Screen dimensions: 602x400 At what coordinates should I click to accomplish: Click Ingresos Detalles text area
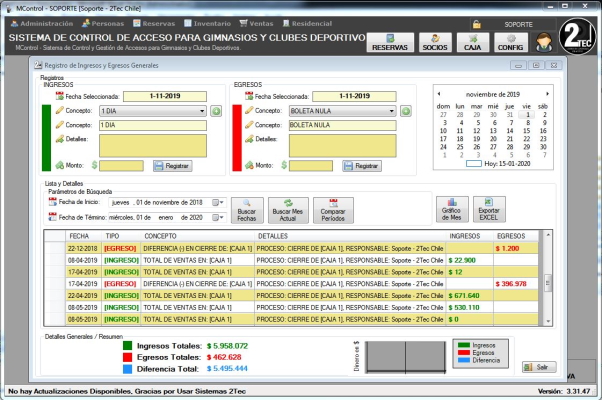[153, 145]
